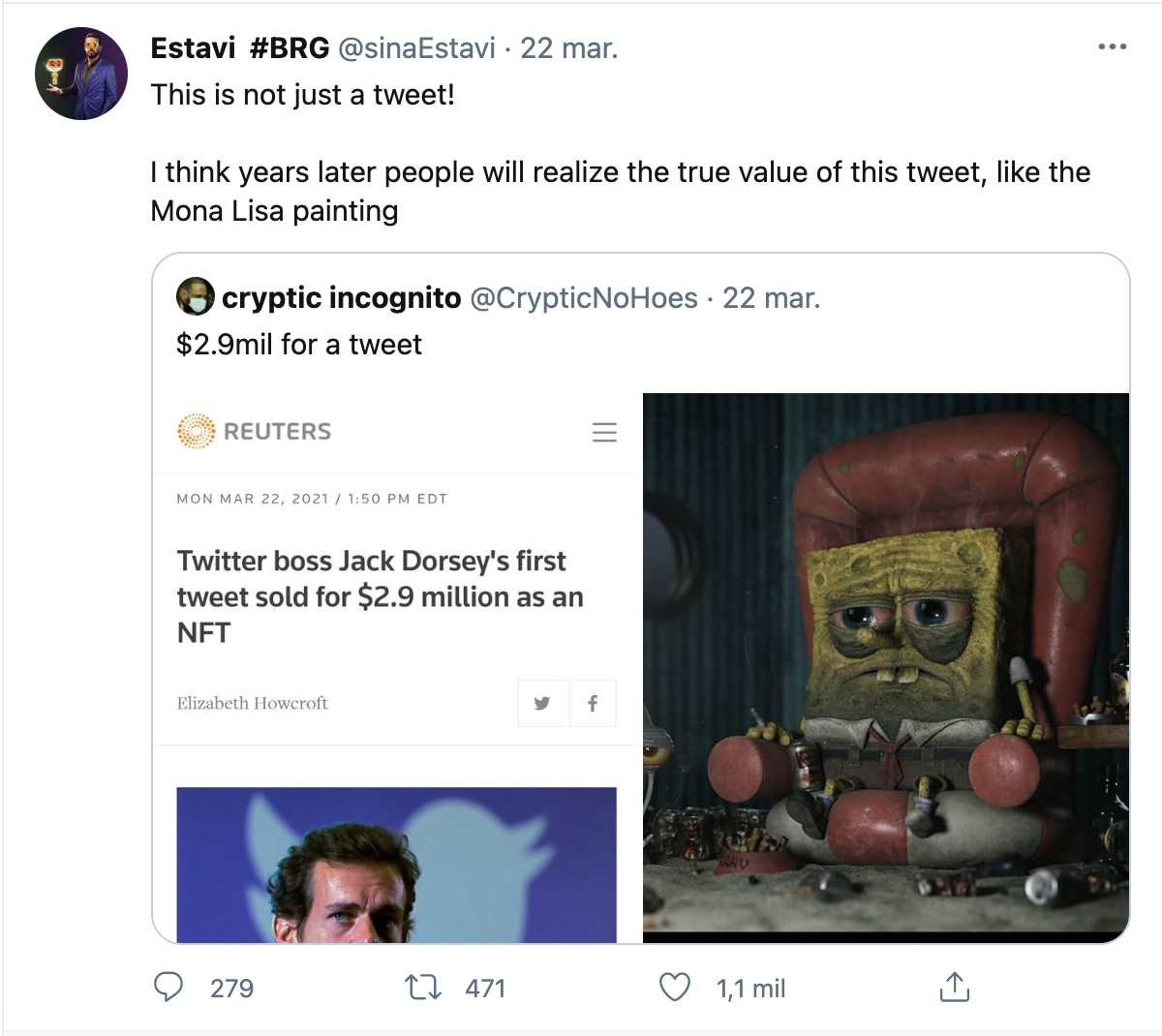
Task: Like the tweet with the heart icon
Action: pos(675,988)
